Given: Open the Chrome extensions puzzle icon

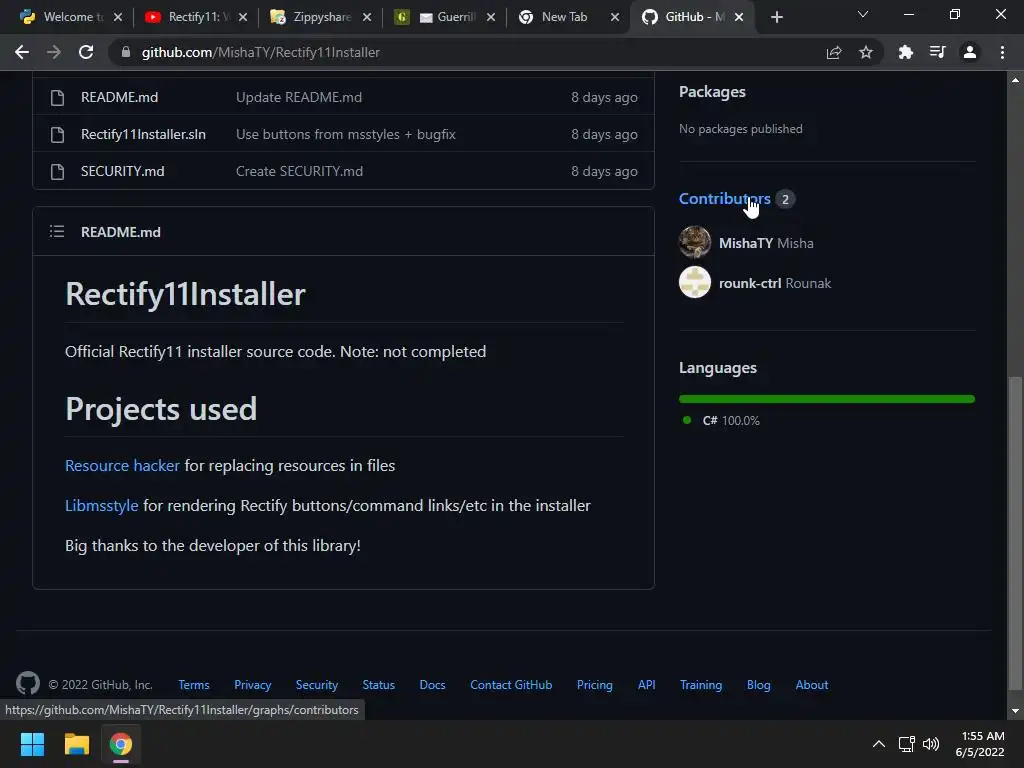Looking at the screenshot, I should [x=906, y=52].
